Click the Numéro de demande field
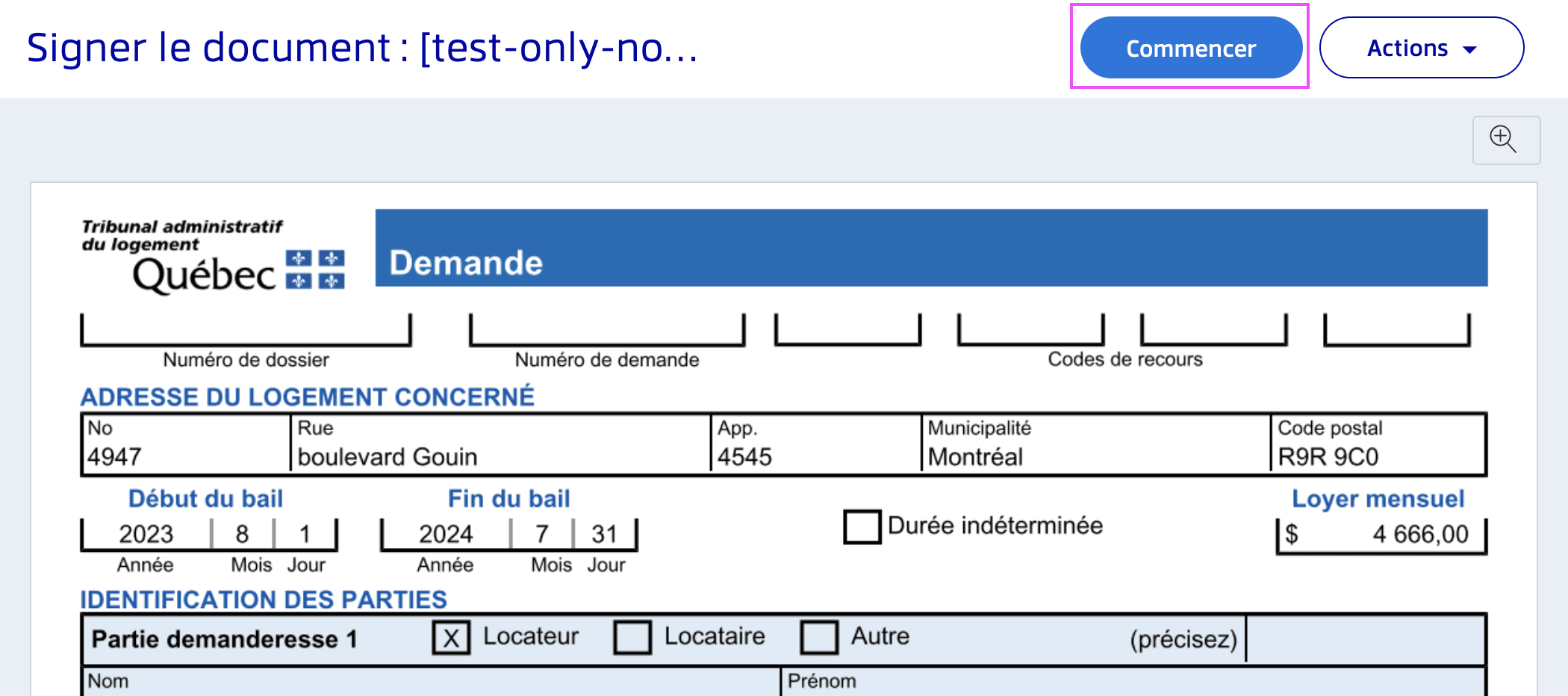 click(606, 329)
